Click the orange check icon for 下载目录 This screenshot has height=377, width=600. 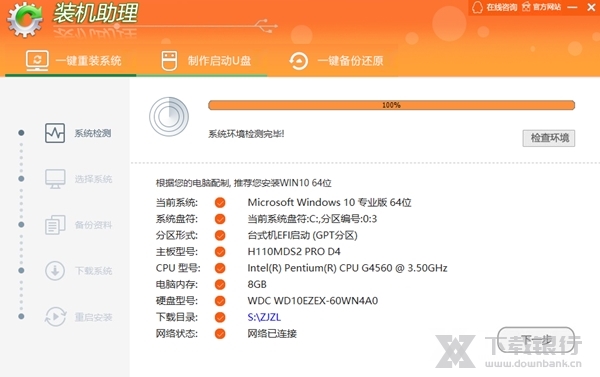(x=220, y=317)
